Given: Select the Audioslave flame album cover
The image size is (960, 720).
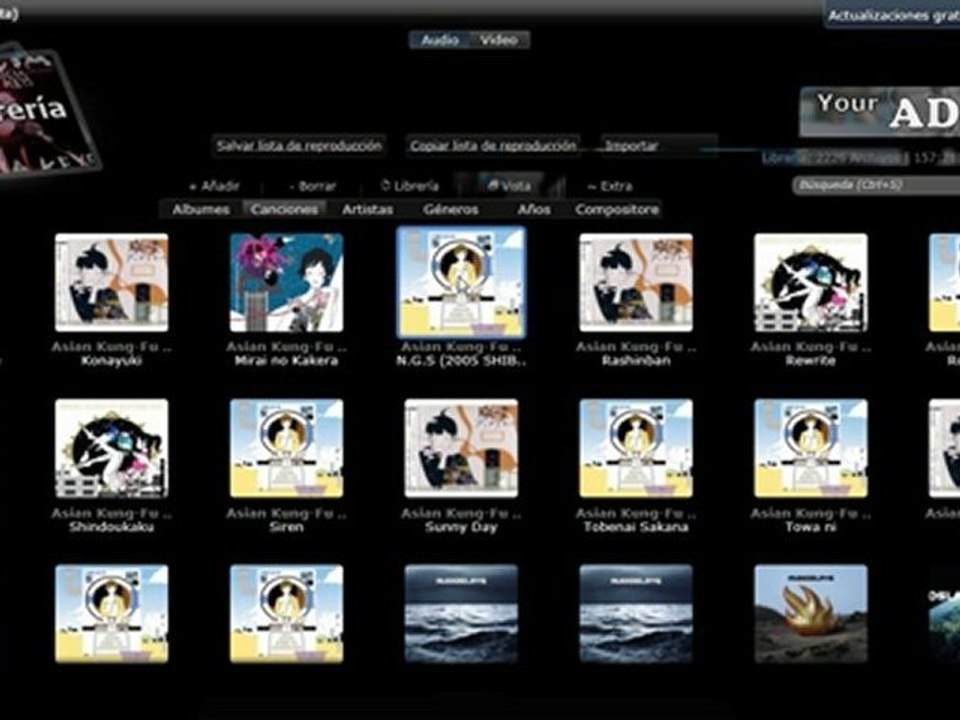Looking at the screenshot, I should 811,614.
